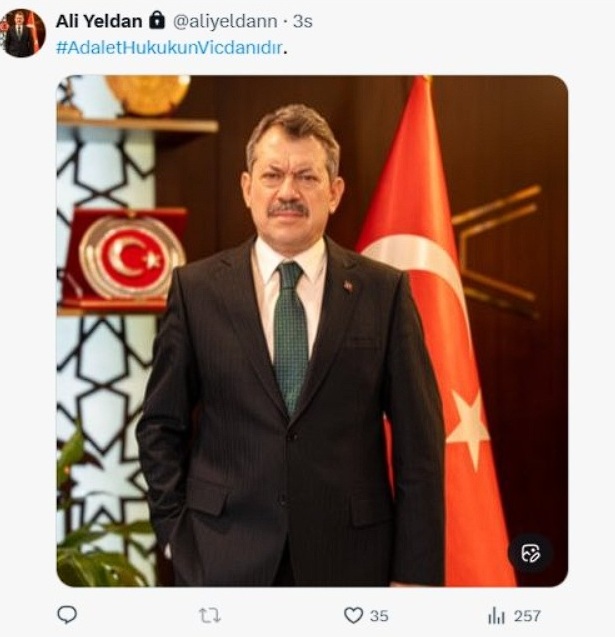Open the #AdaletHukukunVicdanıdır hashtag

click(x=169, y=48)
